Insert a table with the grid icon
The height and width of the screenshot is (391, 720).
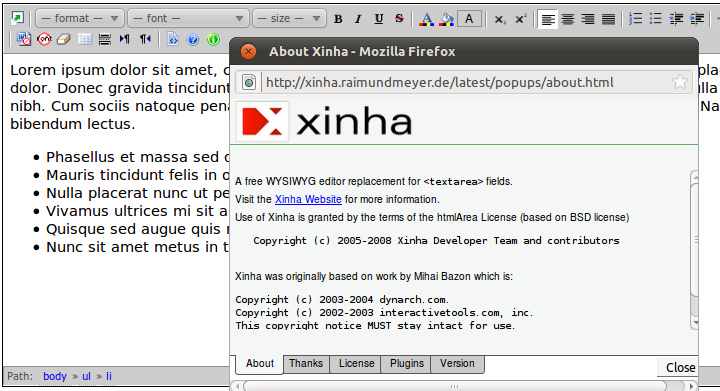click(x=85, y=39)
